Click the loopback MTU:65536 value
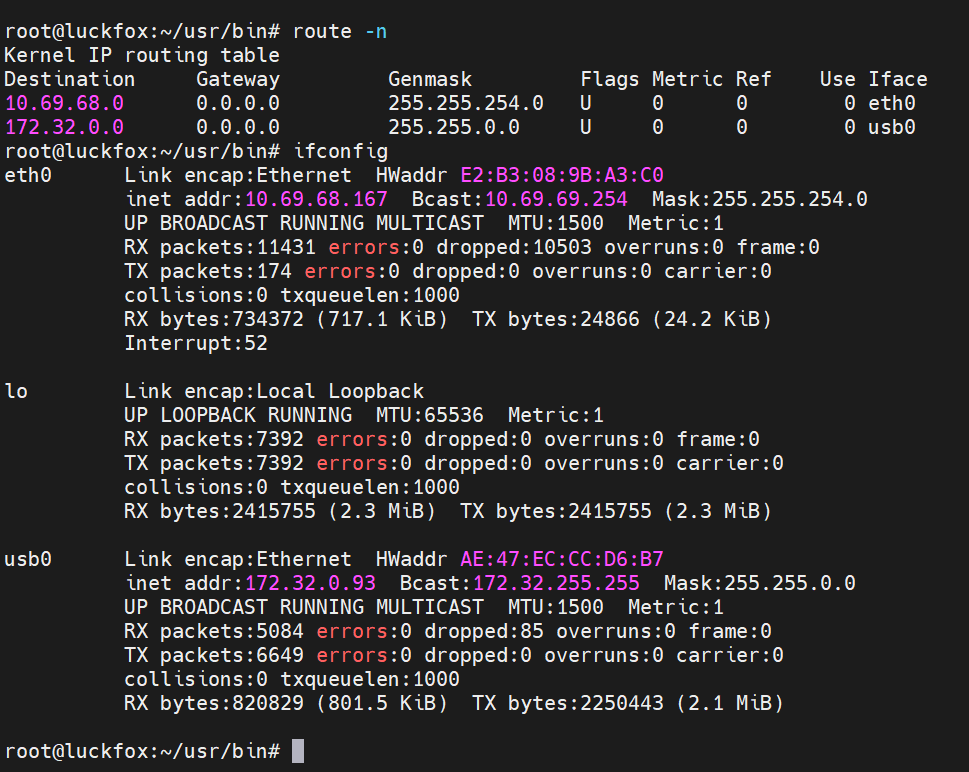The image size is (969, 772). point(429,415)
